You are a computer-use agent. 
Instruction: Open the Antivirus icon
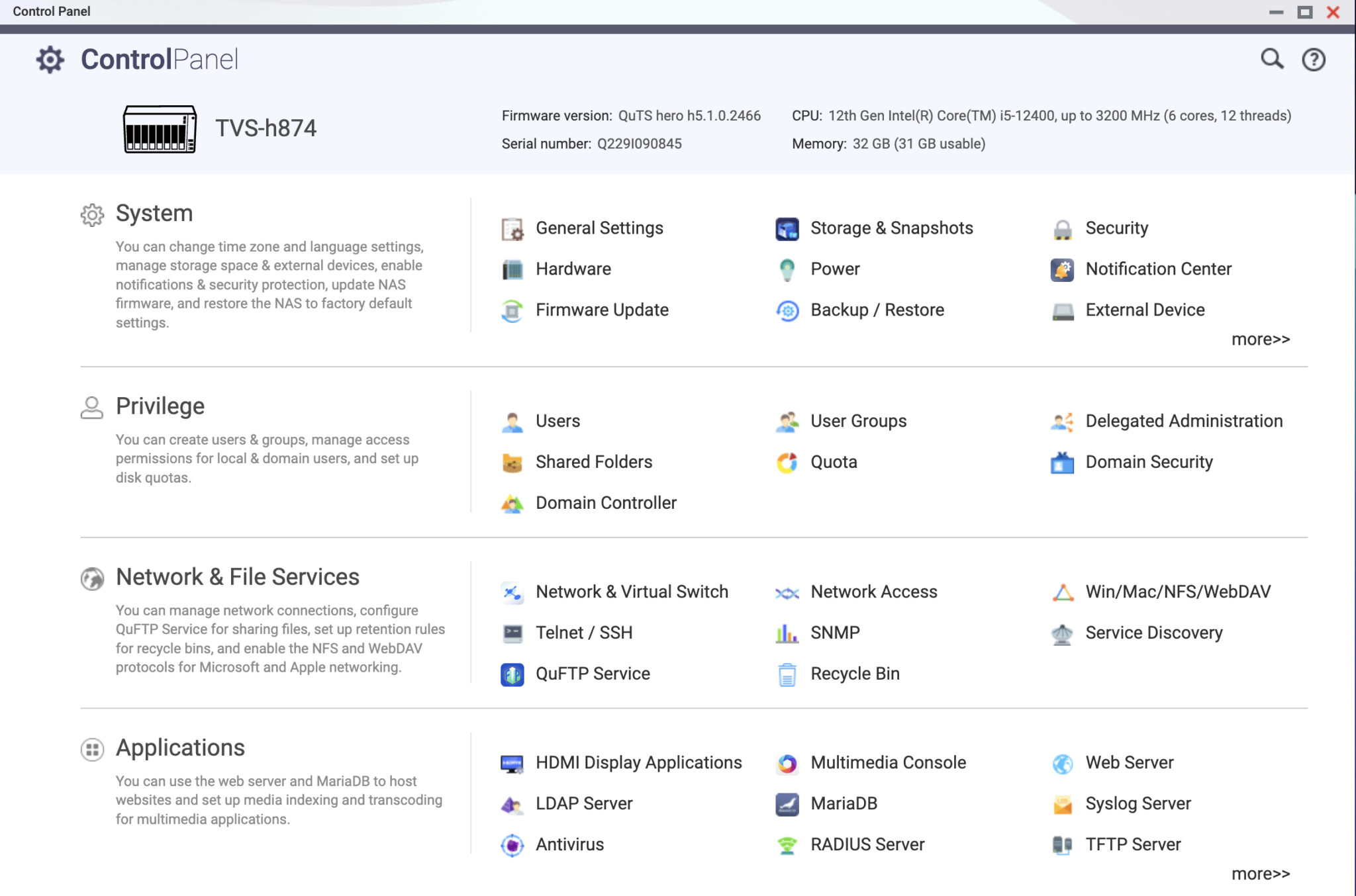pyautogui.click(x=512, y=845)
